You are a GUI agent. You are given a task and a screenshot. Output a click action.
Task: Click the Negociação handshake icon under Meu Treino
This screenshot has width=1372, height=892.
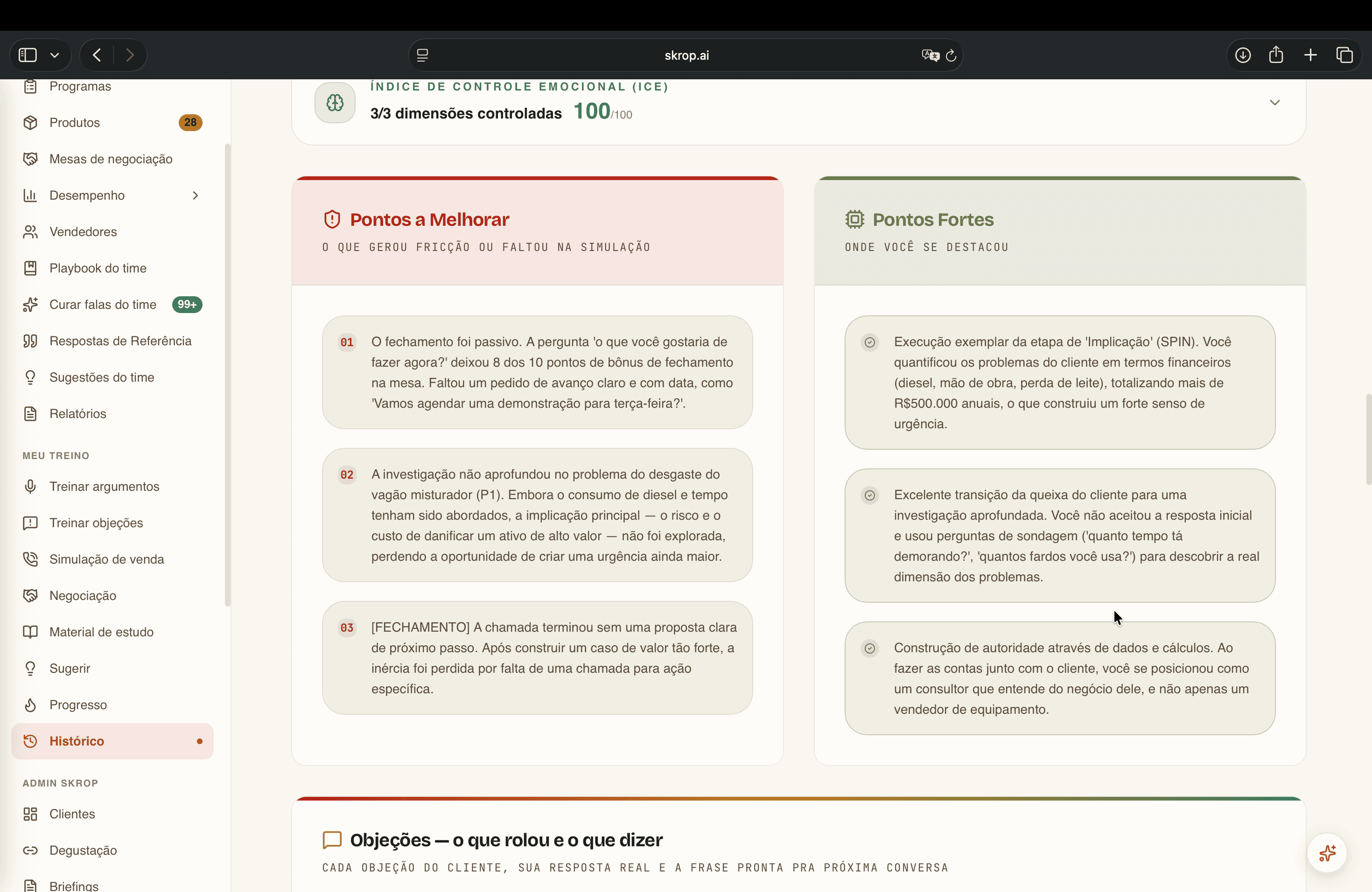pos(30,595)
